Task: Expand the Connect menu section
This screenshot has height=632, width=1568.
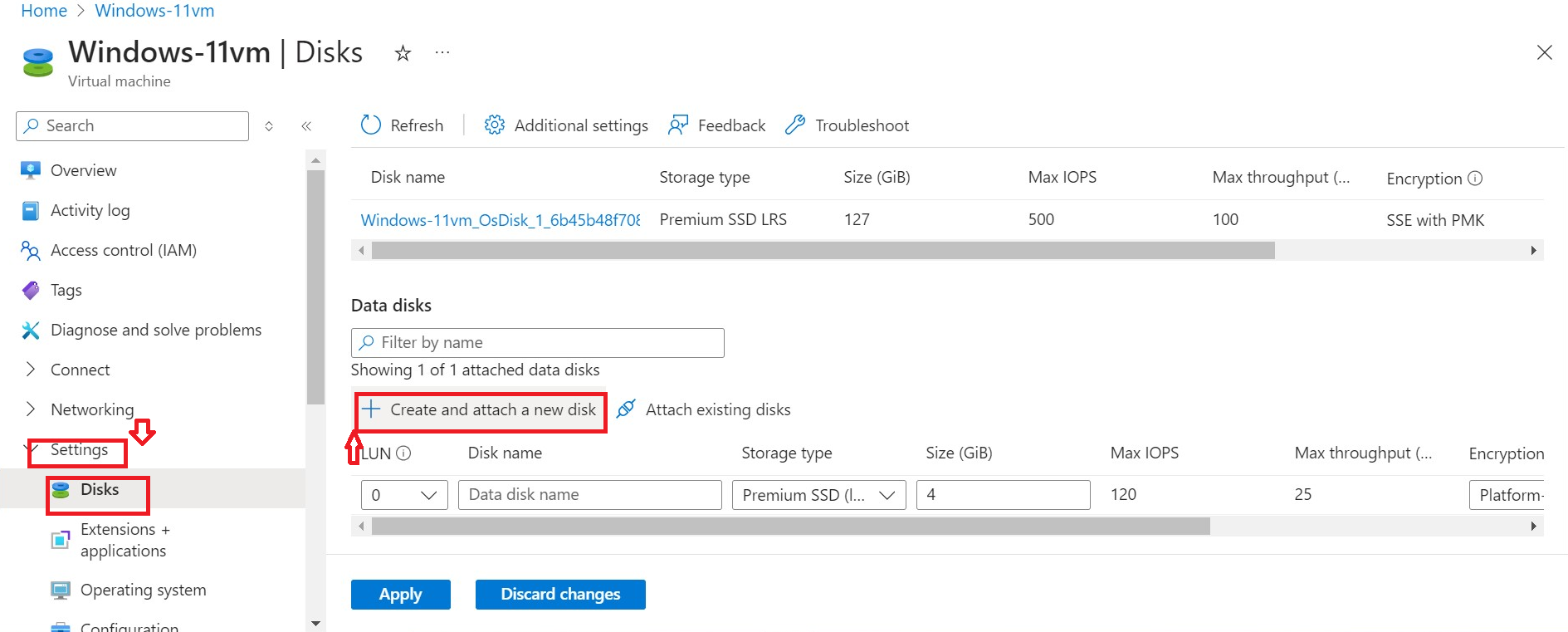Action: point(31,370)
